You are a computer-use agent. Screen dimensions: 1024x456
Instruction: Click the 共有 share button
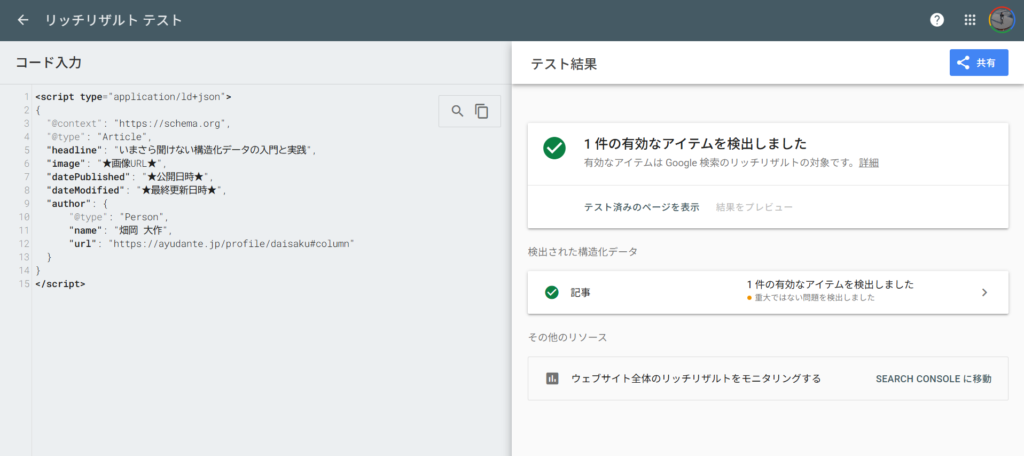click(979, 63)
